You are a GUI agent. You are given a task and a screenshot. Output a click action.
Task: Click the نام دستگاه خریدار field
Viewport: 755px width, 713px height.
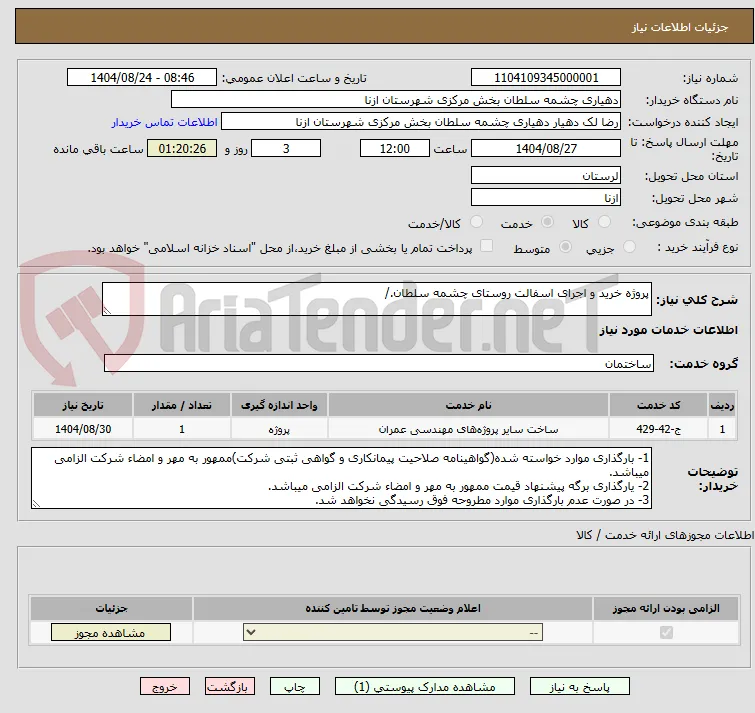coord(396,100)
